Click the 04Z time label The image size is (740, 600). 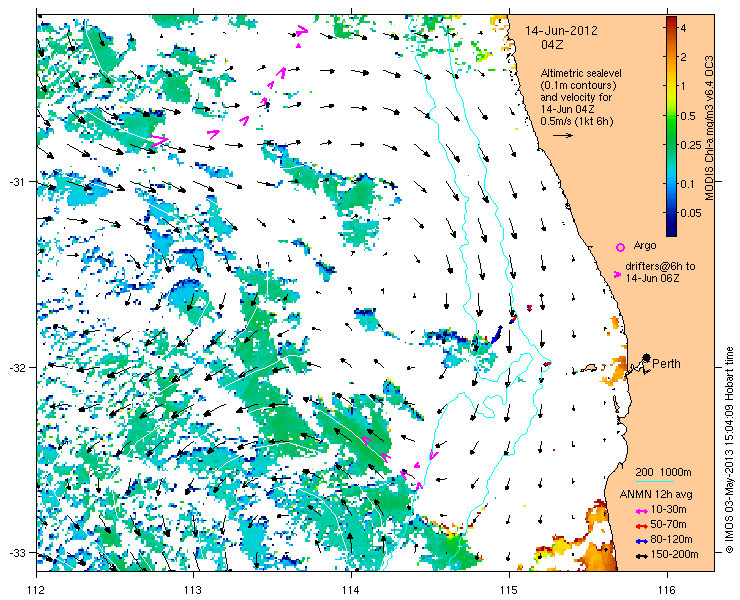553,45
